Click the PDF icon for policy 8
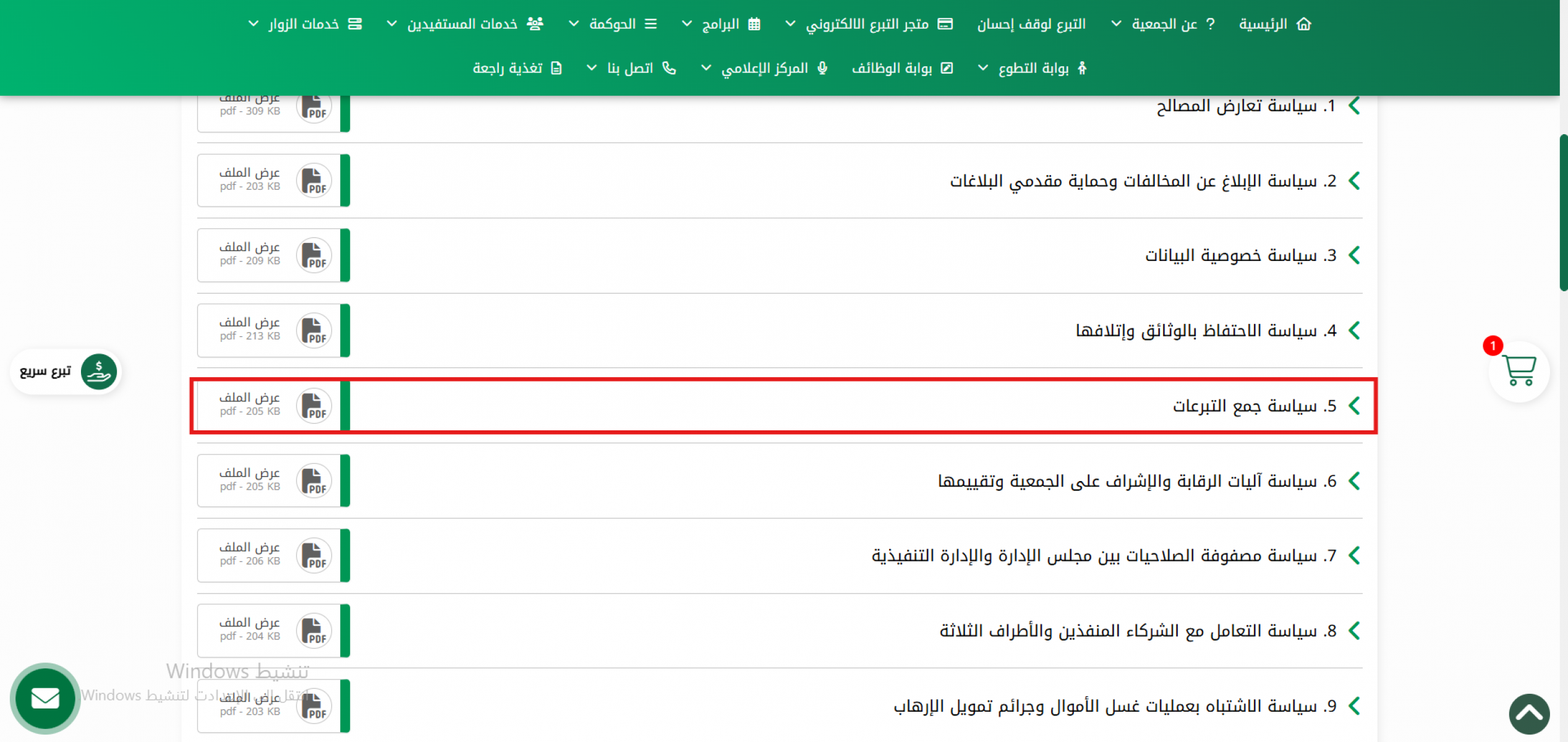This screenshot has height=742, width=1568. pyautogui.click(x=313, y=631)
